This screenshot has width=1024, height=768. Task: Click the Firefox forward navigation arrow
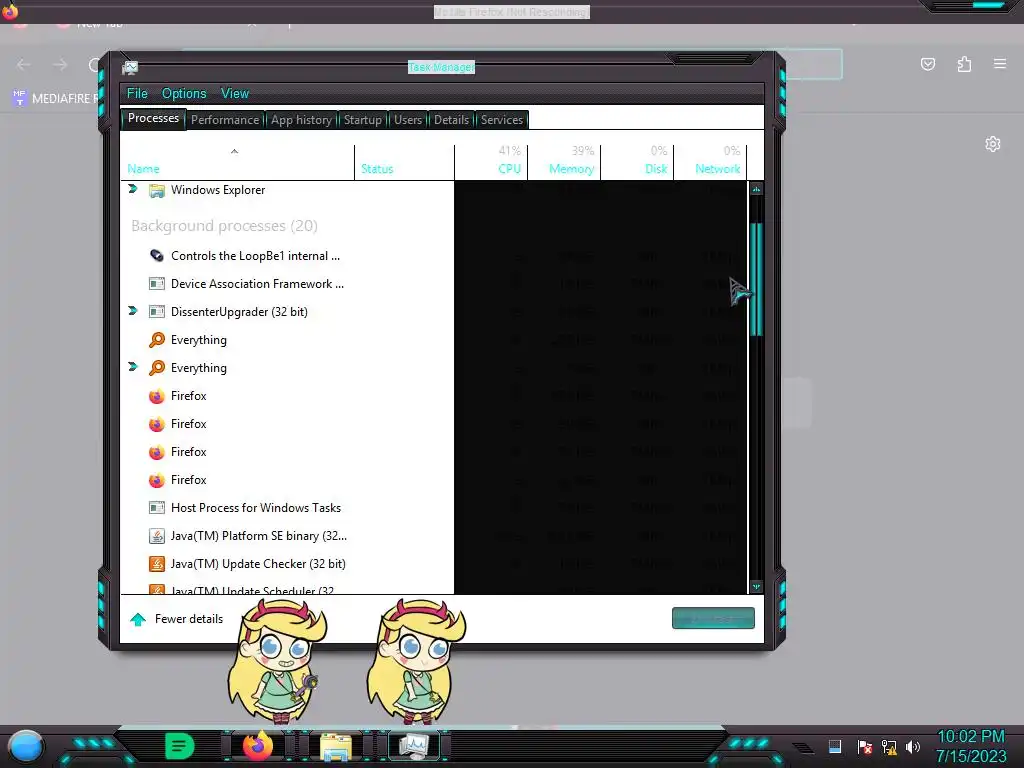click(x=60, y=65)
